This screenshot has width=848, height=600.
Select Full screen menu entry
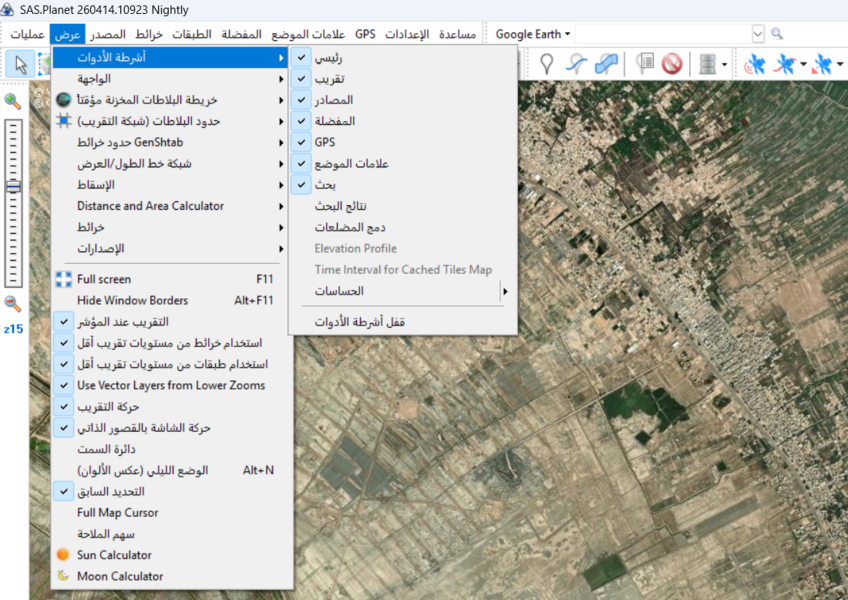(x=104, y=279)
